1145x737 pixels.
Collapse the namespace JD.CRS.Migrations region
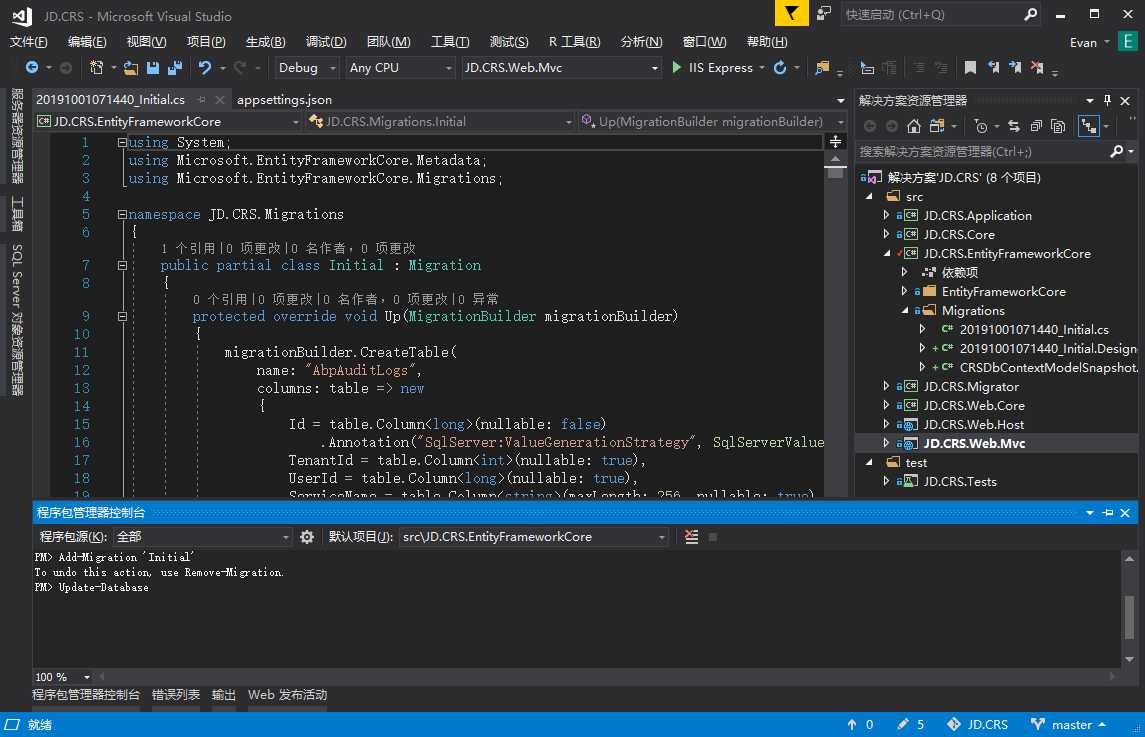pos(122,215)
